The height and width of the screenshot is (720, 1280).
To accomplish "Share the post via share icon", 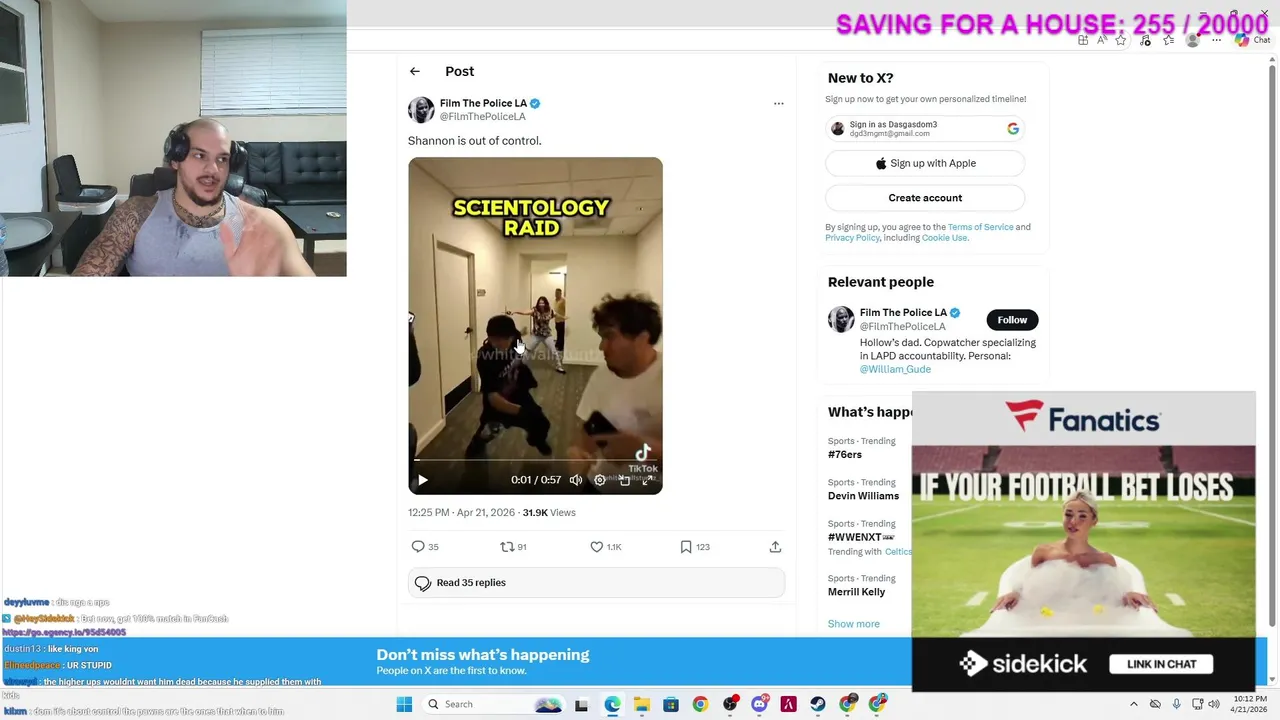I will [775, 546].
